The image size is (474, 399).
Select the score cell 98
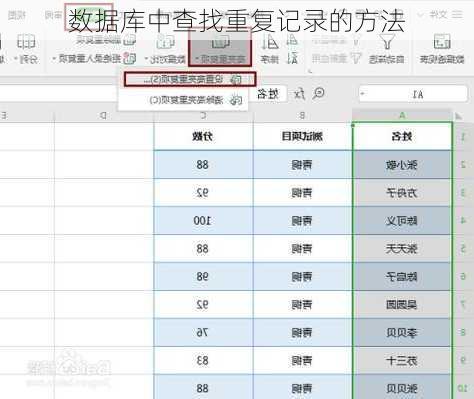point(203,277)
